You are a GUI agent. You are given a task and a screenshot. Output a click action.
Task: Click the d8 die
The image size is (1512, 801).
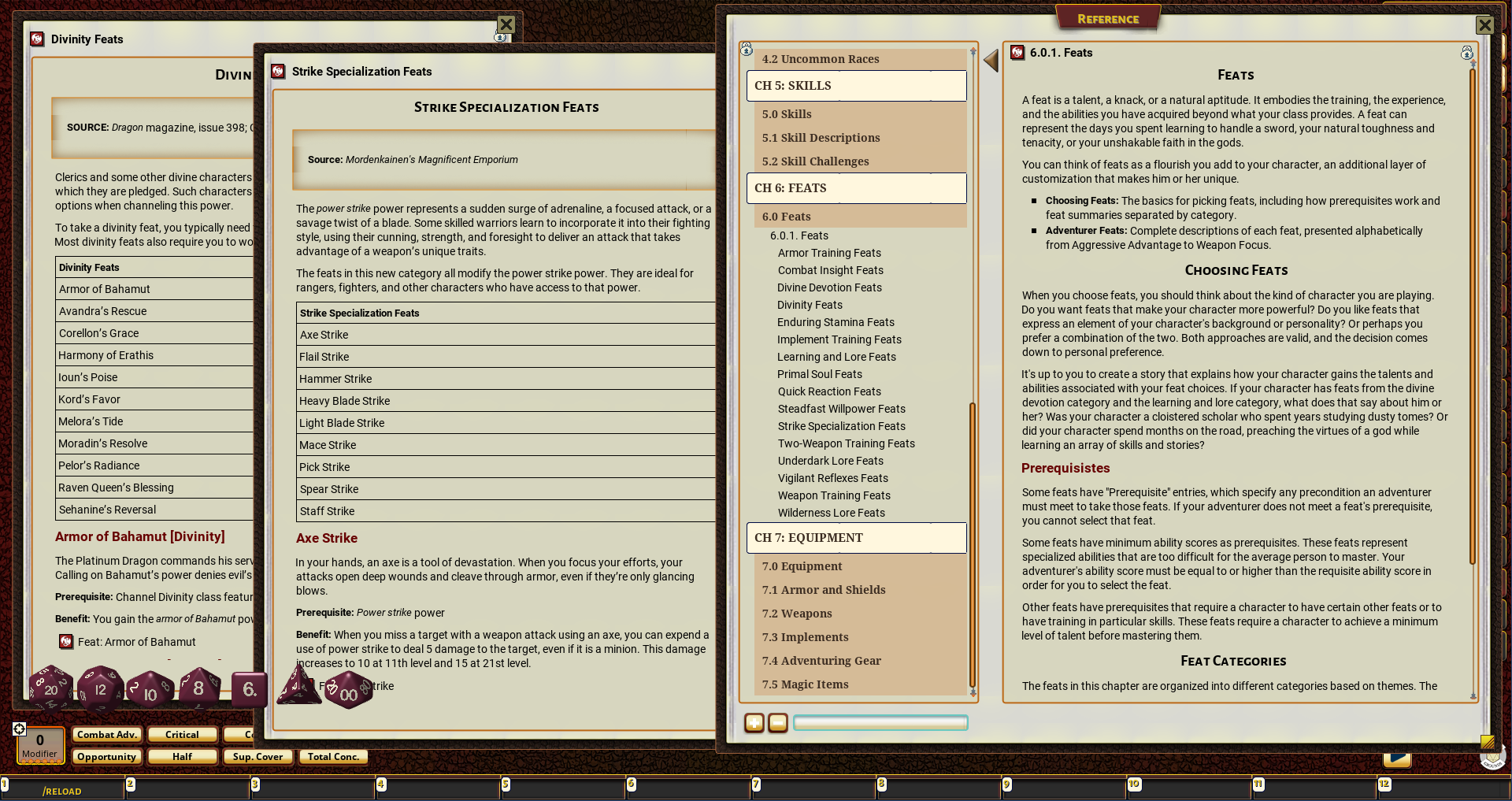(x=199, y=688)
